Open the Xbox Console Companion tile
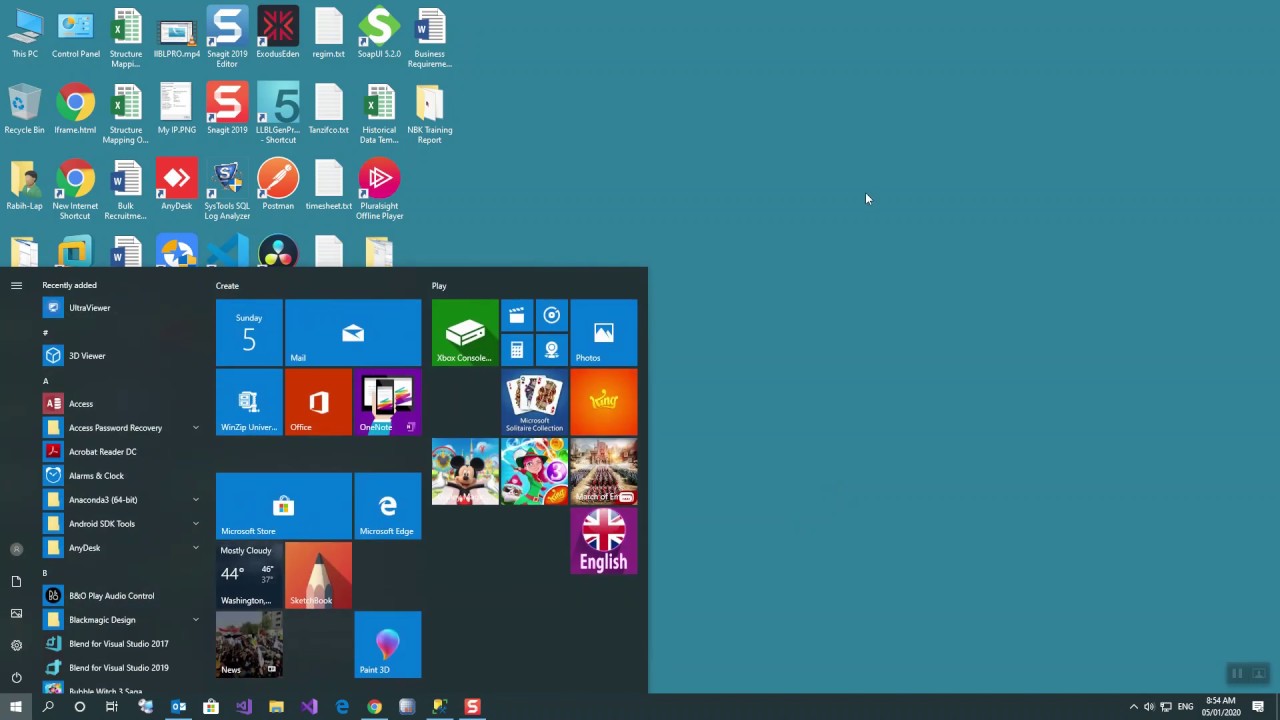1280x720 pixels. click(465, 333)
